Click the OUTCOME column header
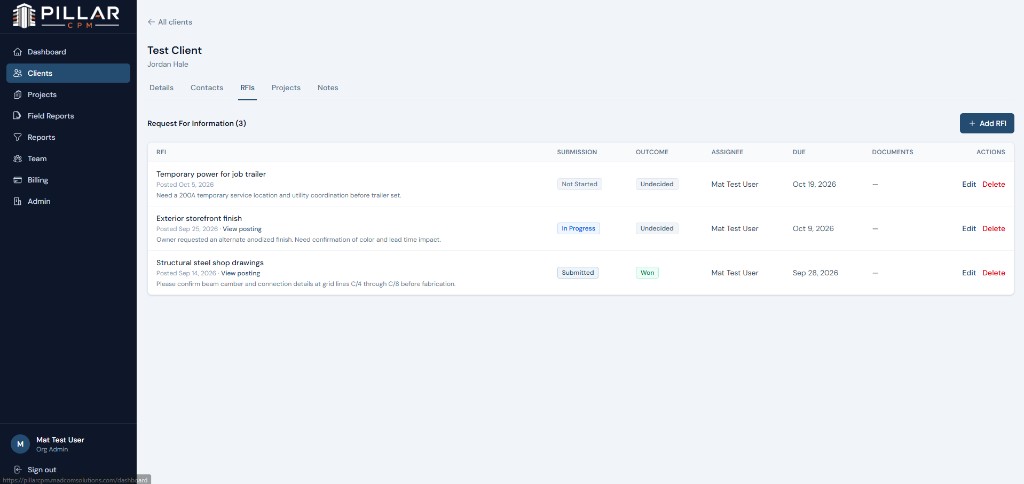This screenshot has width=1024, height=484. pyautogui.click(x=652, y=152)
